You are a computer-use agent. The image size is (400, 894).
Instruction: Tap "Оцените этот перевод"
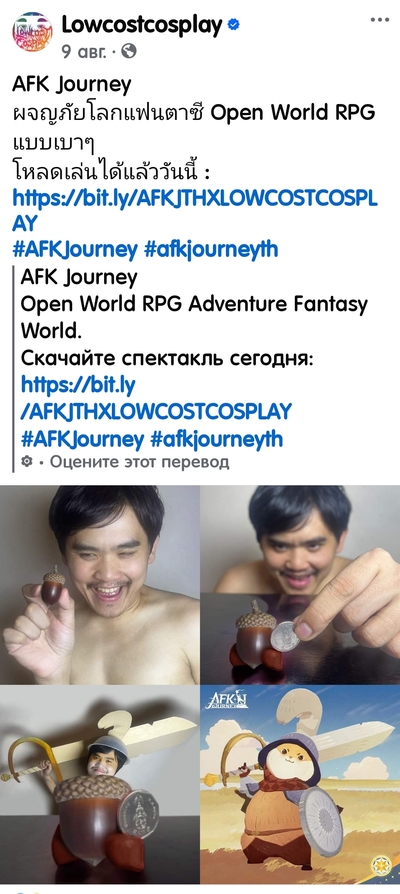point(140,462)
